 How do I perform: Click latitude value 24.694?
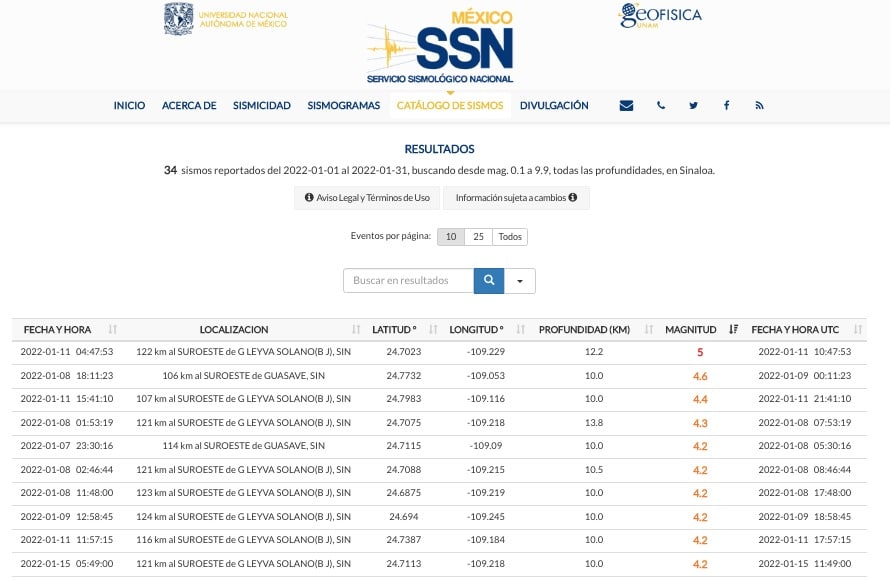coord(404,517)
